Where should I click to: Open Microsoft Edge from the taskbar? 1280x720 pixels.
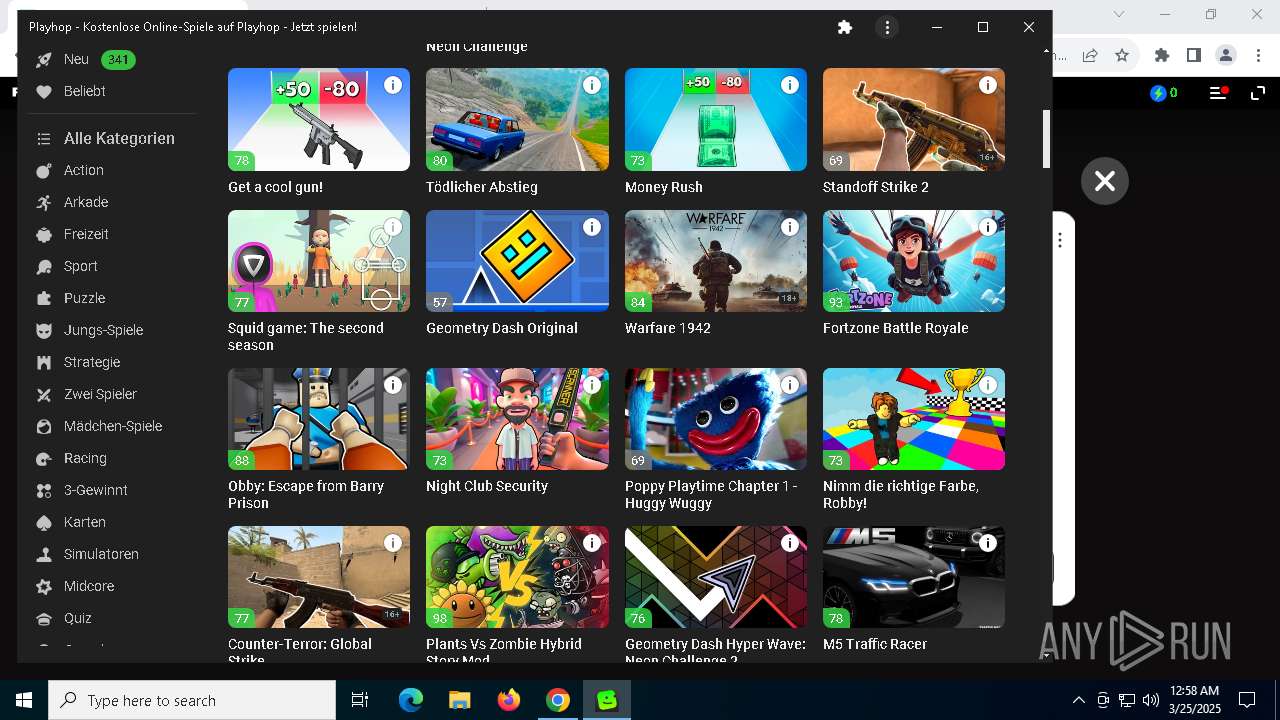(x=411, y=700)
